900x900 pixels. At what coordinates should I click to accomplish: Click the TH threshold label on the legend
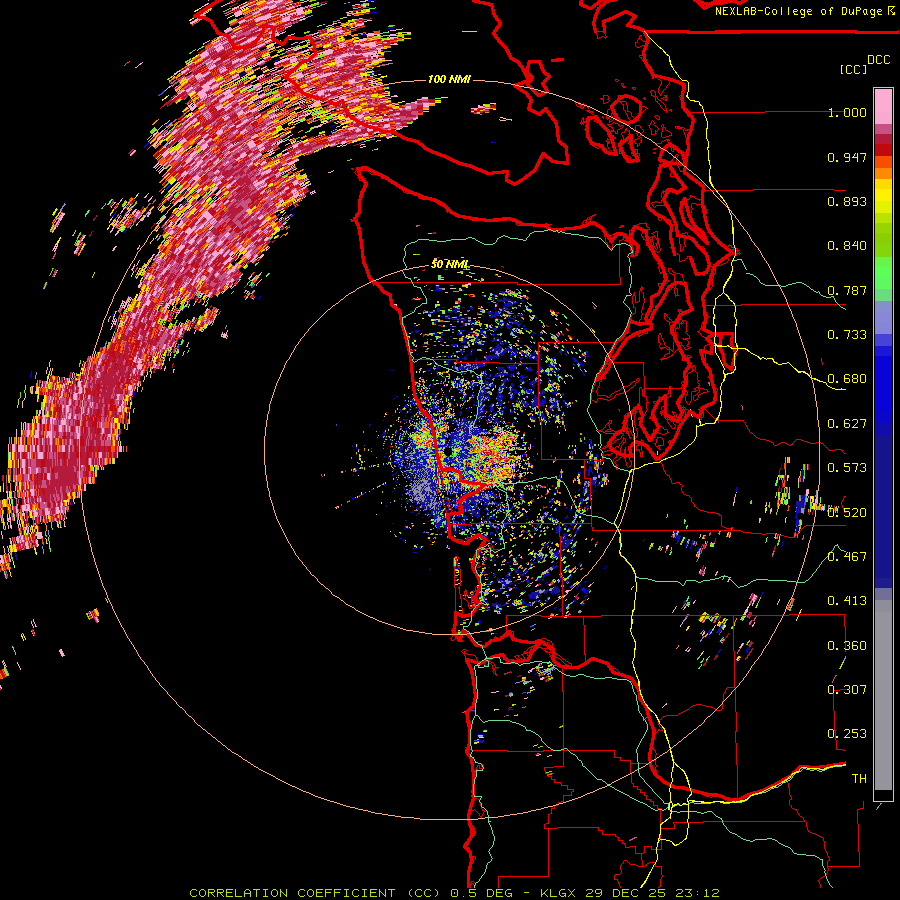click(859, 779)
